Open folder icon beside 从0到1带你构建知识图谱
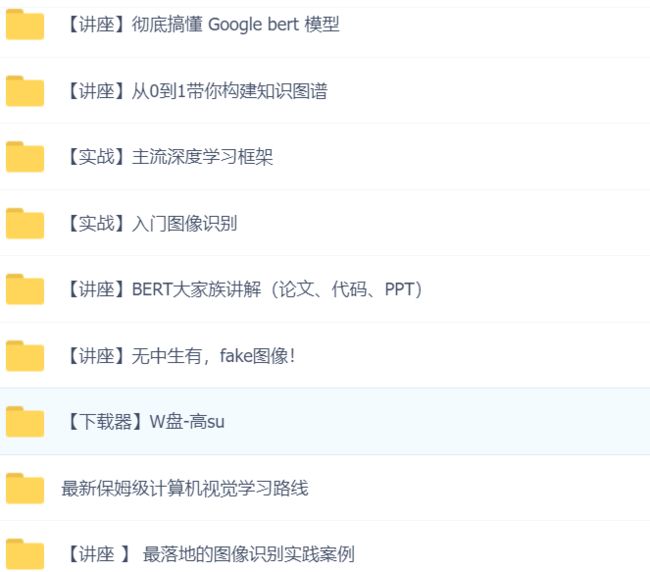Viewport: 650px width, 572px height. [25, 91]
